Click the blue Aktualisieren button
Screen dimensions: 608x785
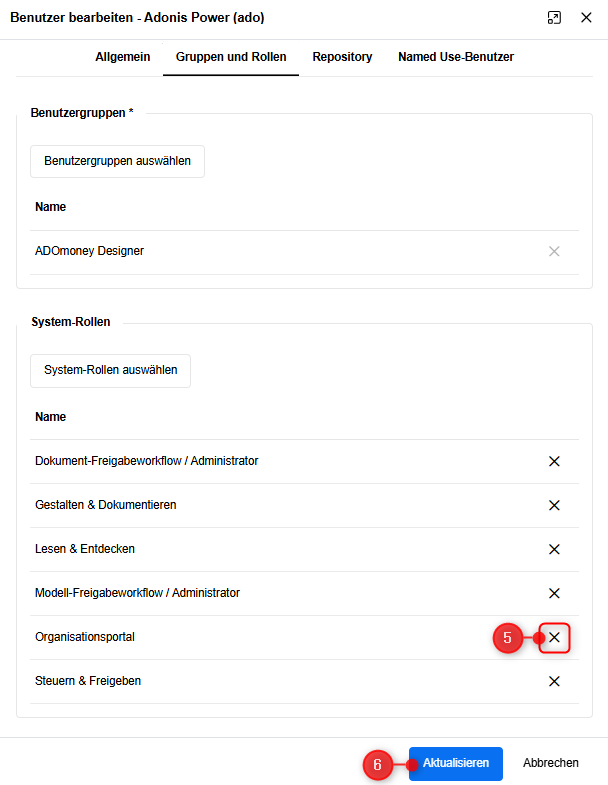pyautogui.click(x=455, y=763)
